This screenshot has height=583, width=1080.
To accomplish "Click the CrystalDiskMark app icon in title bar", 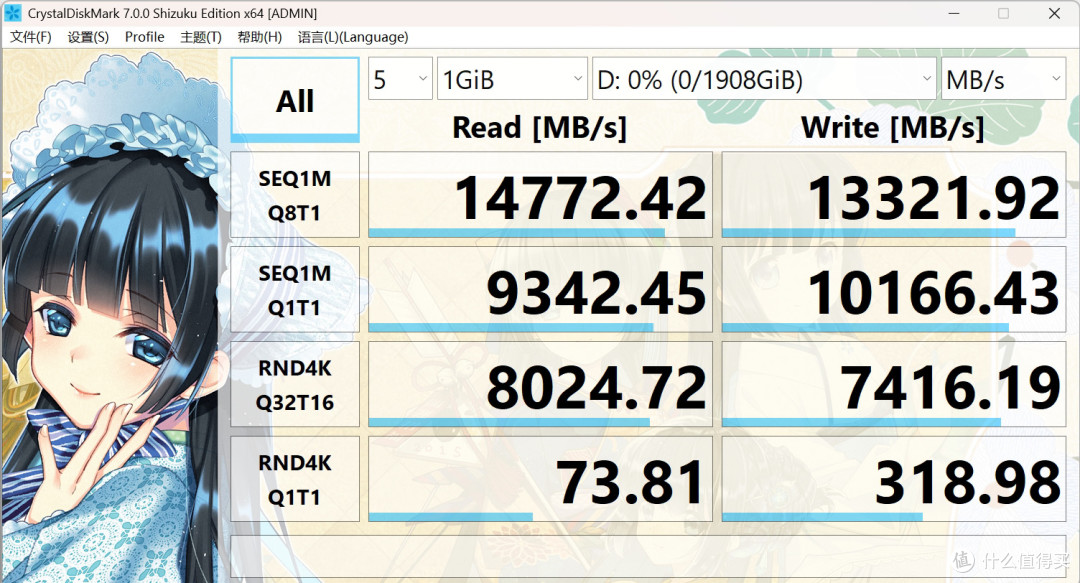I will [12, 13].
